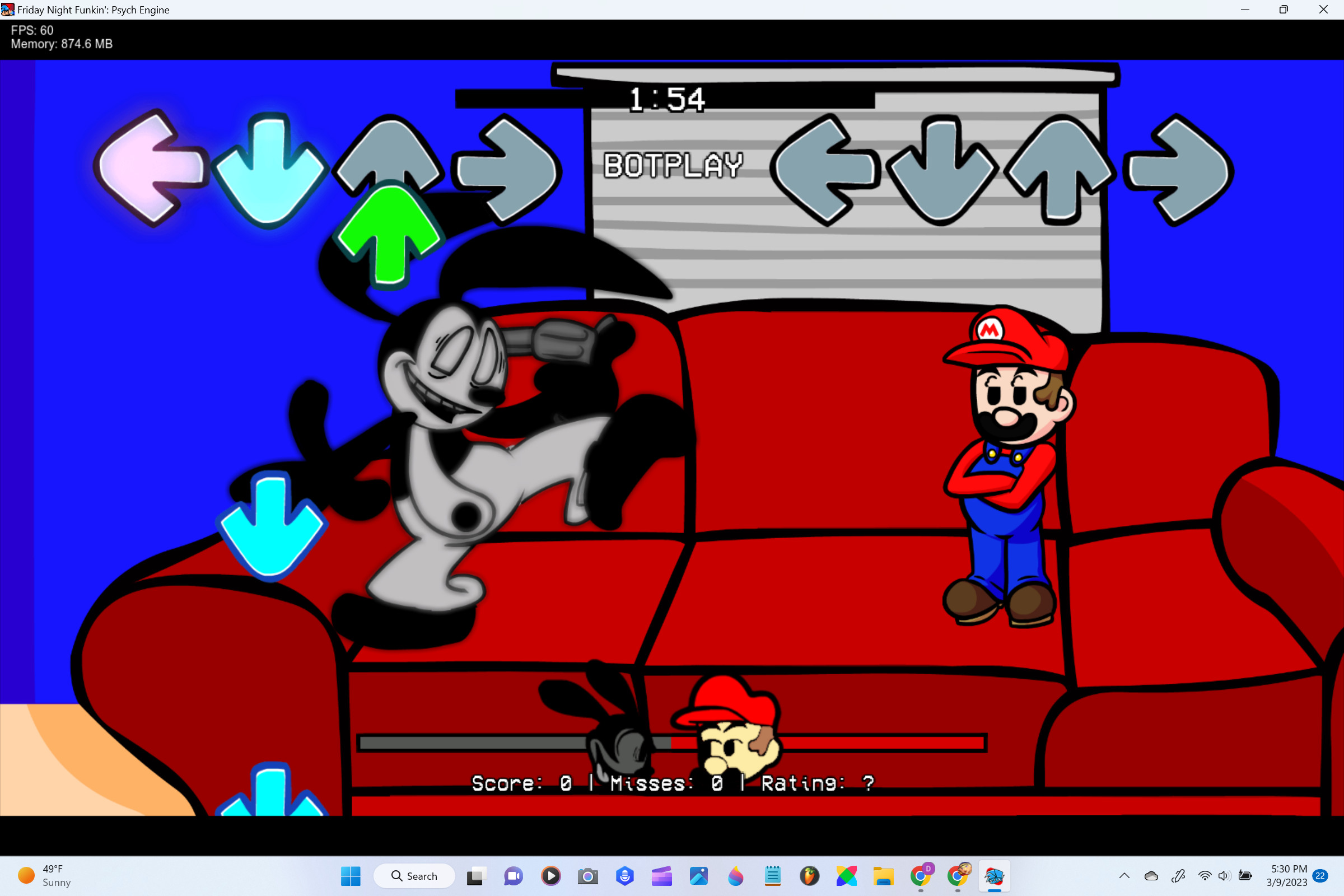The image size is (1344, 896).
Task: Open the Media Player app
Action: [x=550, y=876]
